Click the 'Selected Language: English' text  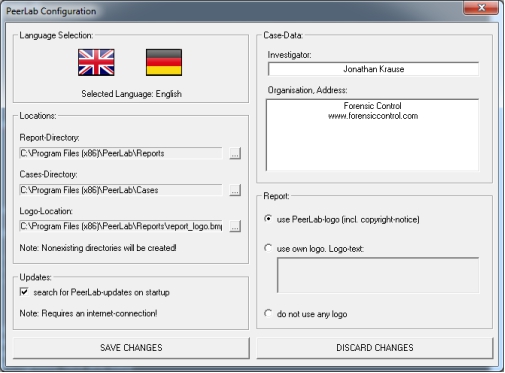coord(131,94)
